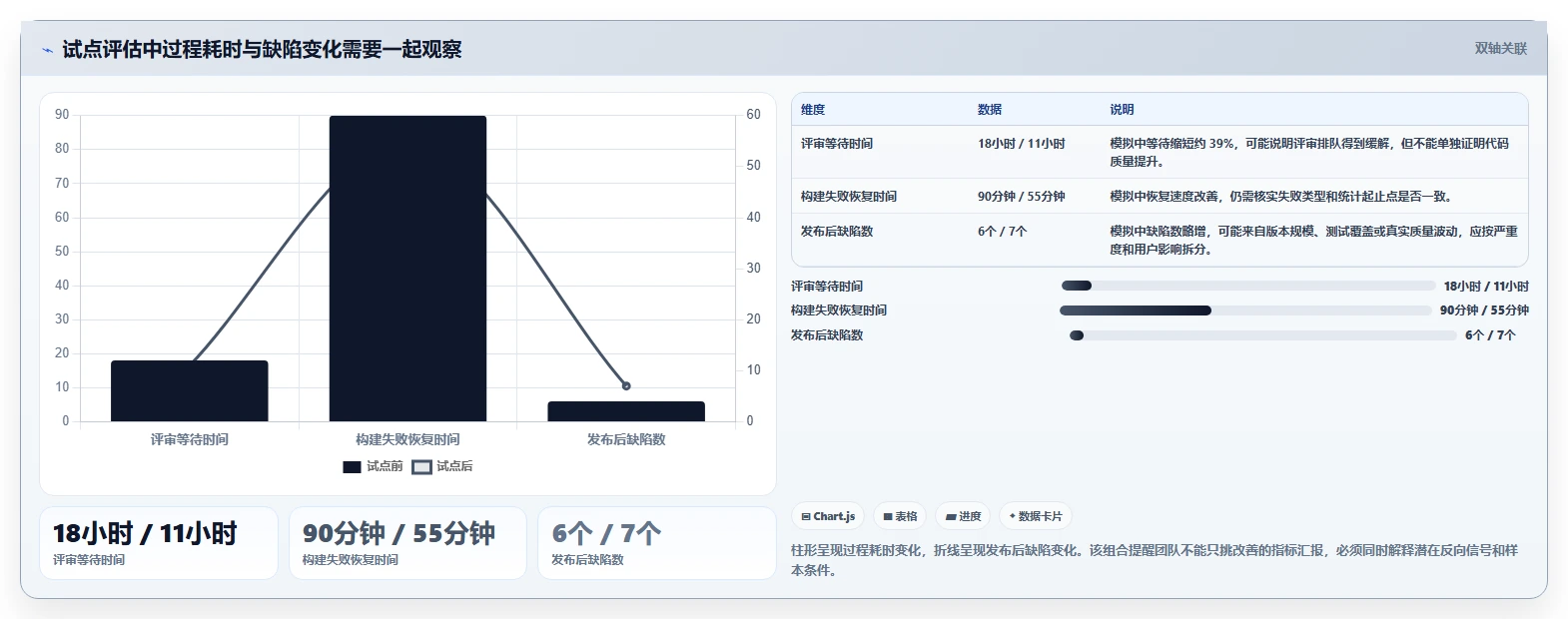
Task: Toggle the 试点后 legend item
Action: [x=442, y=466]
